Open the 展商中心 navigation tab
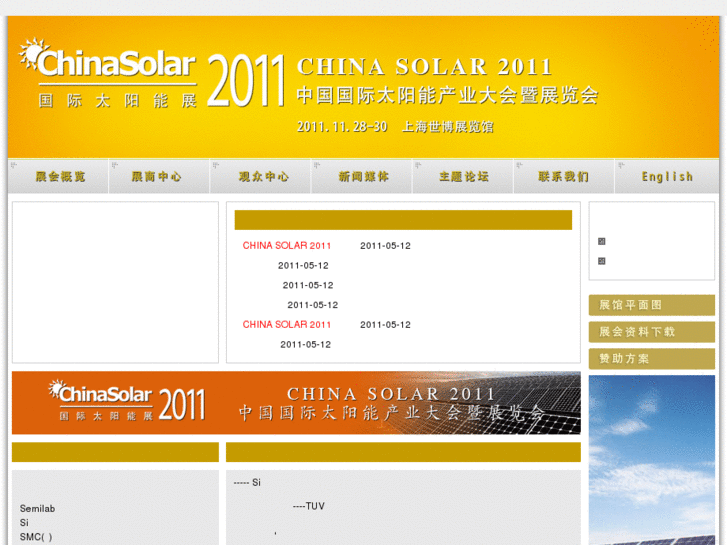This screenshot has width=727, height=545. tap(159, 176)
